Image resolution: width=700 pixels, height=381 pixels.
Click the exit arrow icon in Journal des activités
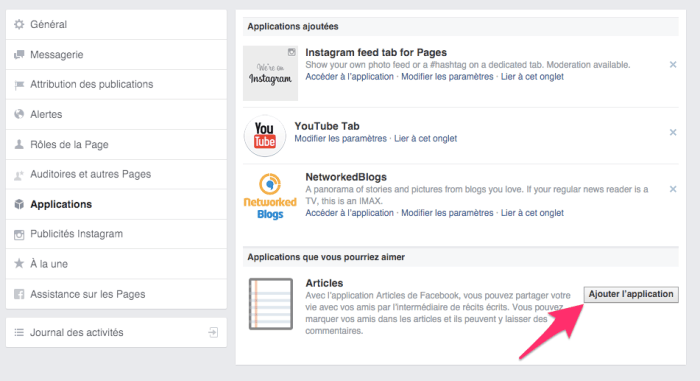coord(213,332)
